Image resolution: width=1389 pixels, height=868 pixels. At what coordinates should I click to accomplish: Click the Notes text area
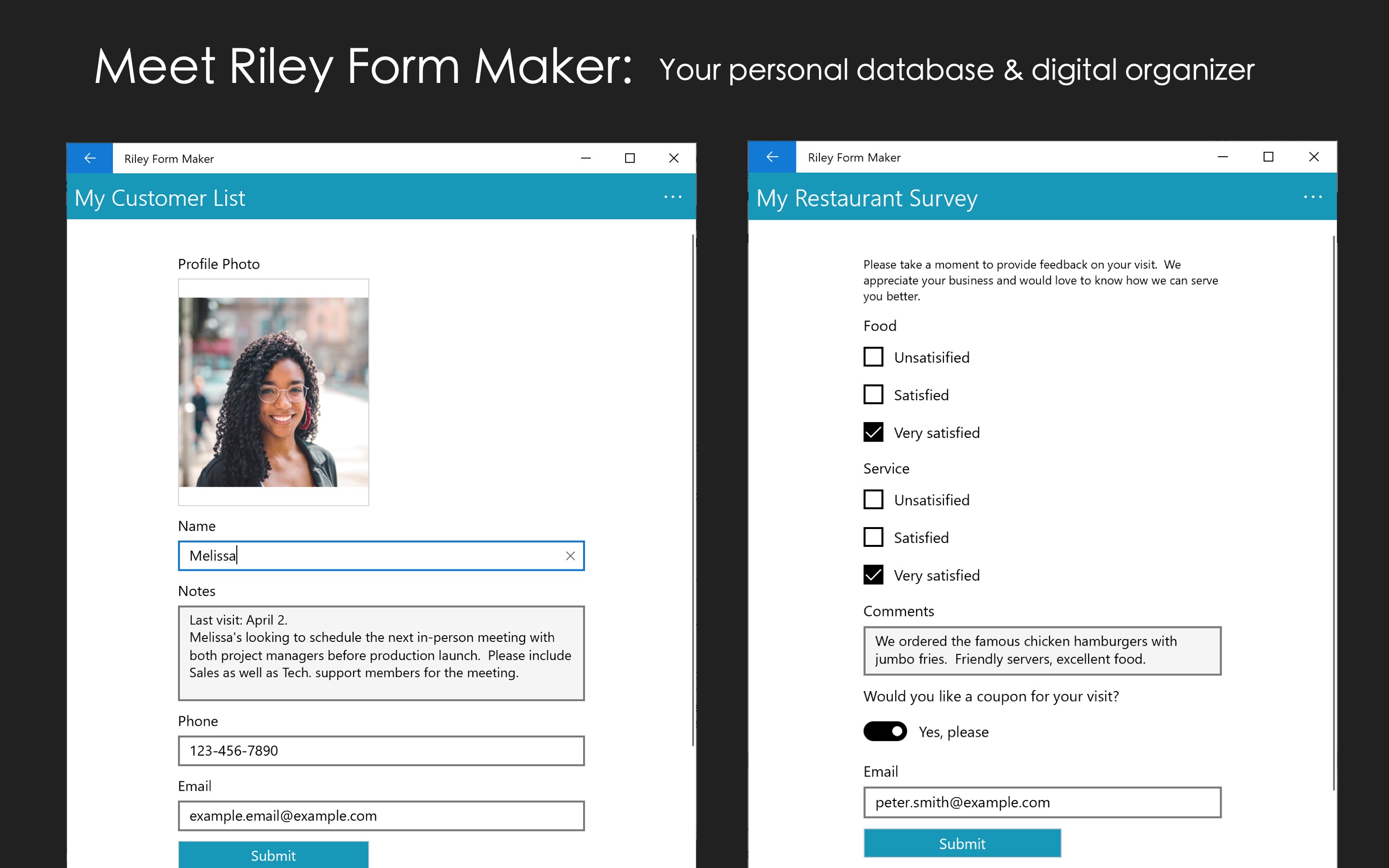[381, 653]
